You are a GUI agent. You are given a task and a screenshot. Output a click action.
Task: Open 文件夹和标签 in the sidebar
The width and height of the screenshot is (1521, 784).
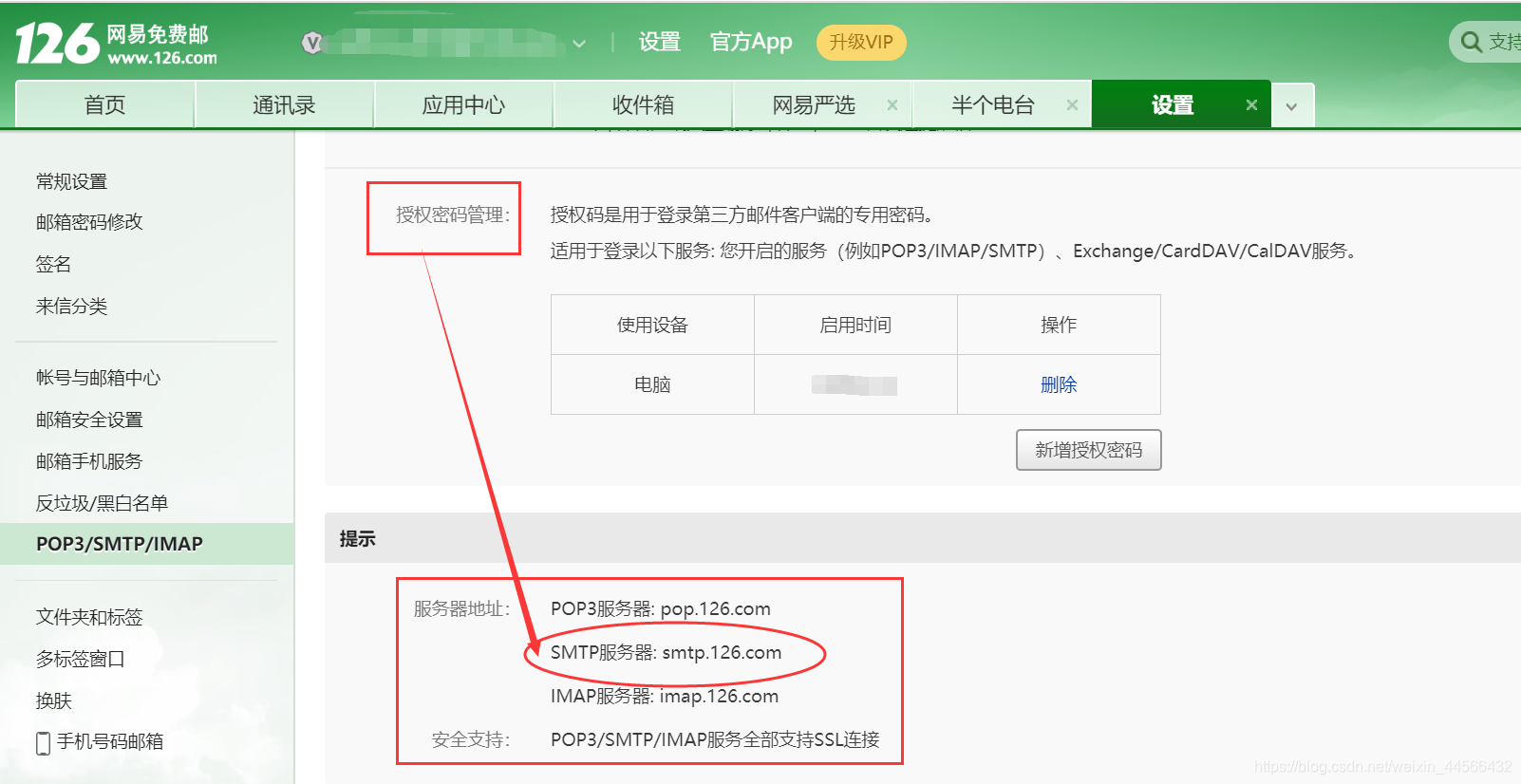[x=89, y=617]
